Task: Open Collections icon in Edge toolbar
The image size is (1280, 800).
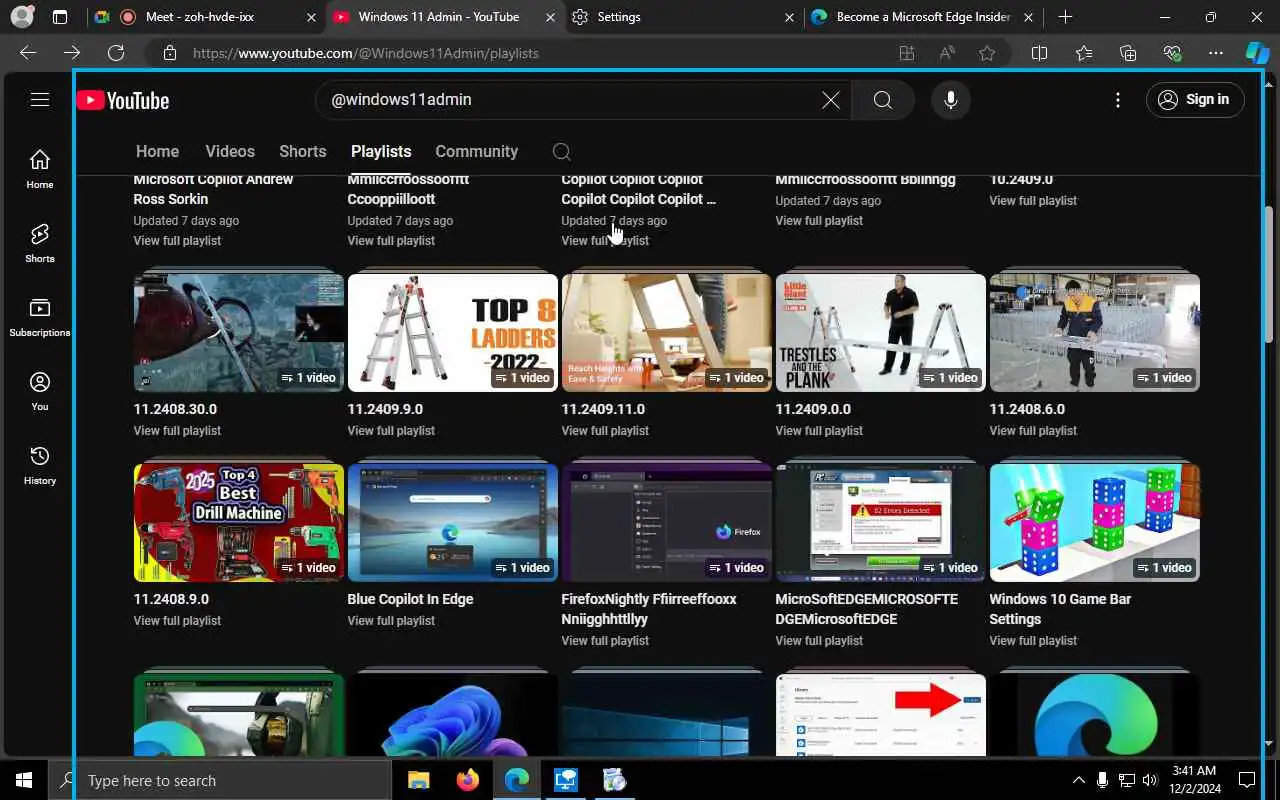Action: (x=1128, y=53)
